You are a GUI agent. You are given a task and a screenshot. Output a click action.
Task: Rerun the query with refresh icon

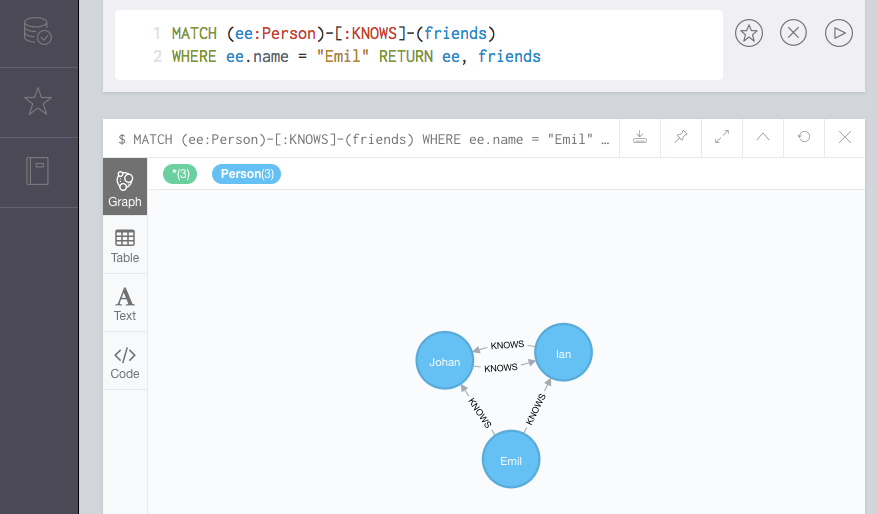tap(804, 138)
